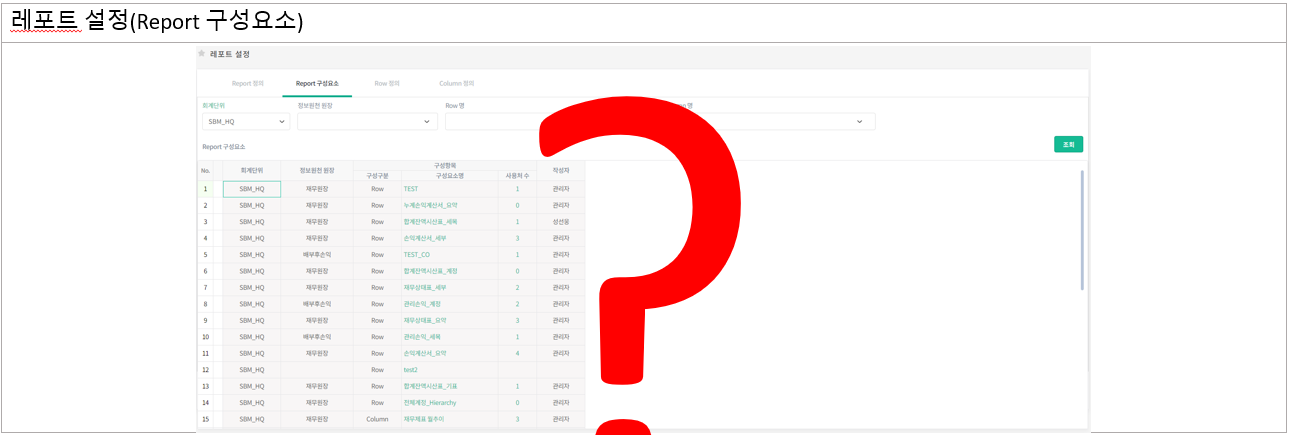The image size is (1290, 435).
Task: Open the Row 정의 tab
Action: tap(386, 84)
